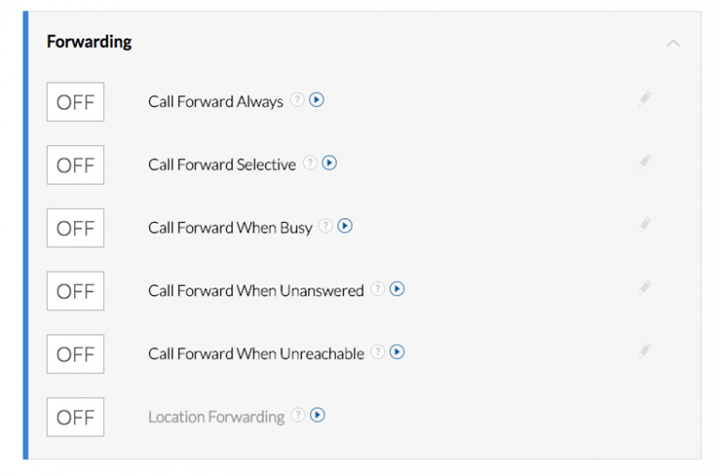
Task: Open help for Call Forward Selective
Action: 310,163
